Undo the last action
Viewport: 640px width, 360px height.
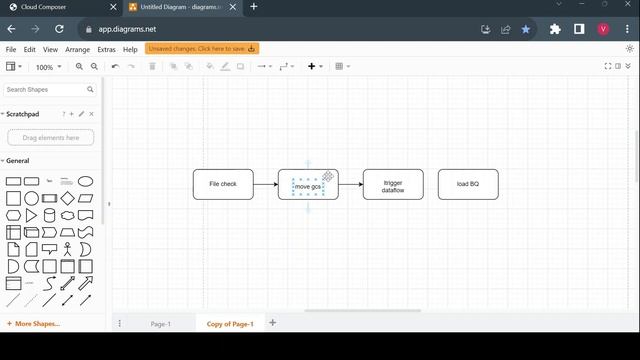(x=116, y=66)
